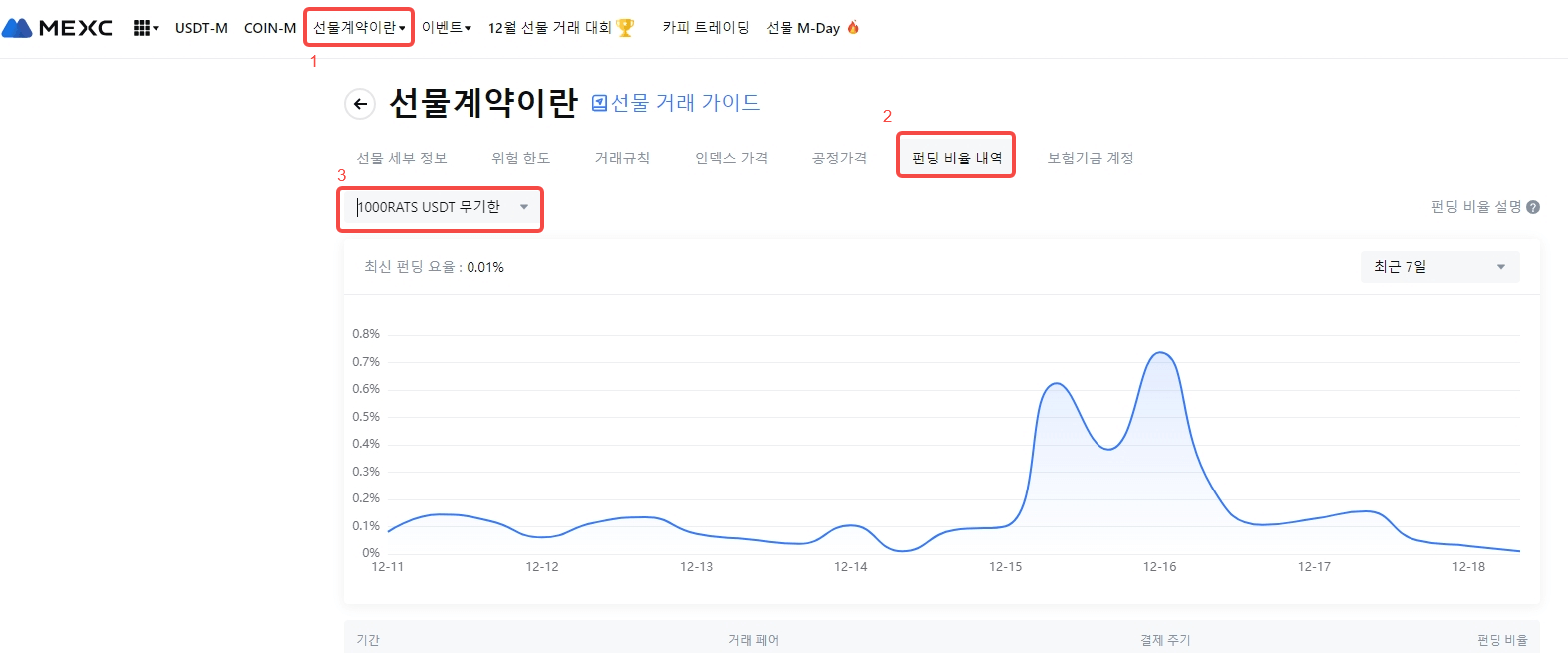1568x653 pixels.
Task: Click the back arrow button
Action: pyautogui.click(x=360, y=104)
